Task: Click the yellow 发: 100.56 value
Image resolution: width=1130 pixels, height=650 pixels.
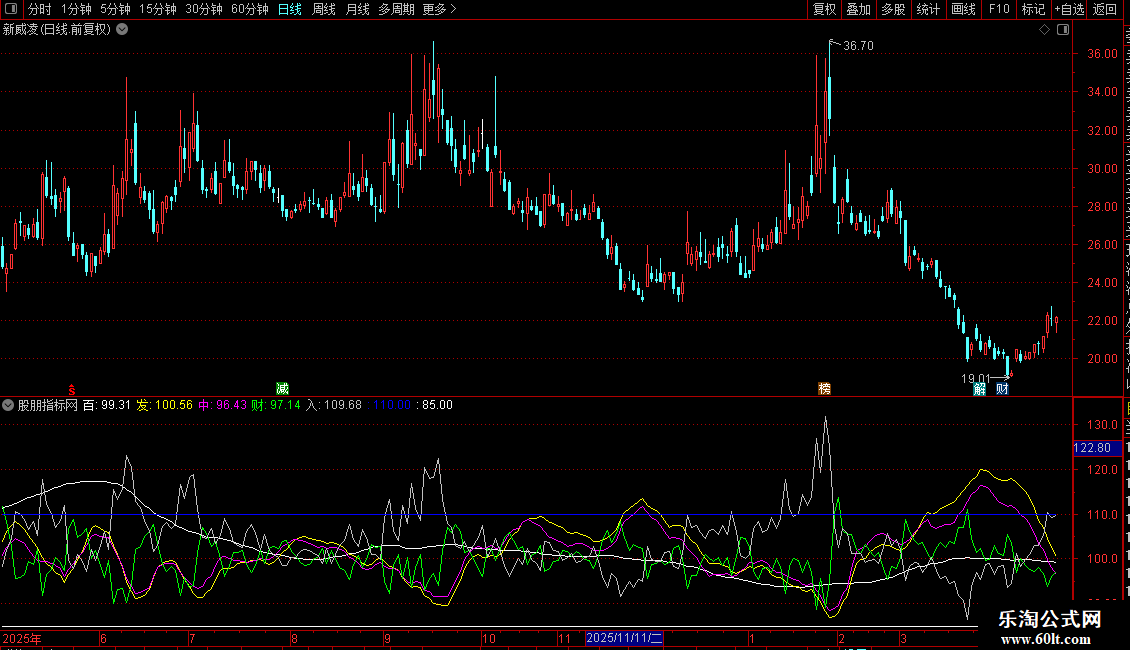Action: point(165,405)
